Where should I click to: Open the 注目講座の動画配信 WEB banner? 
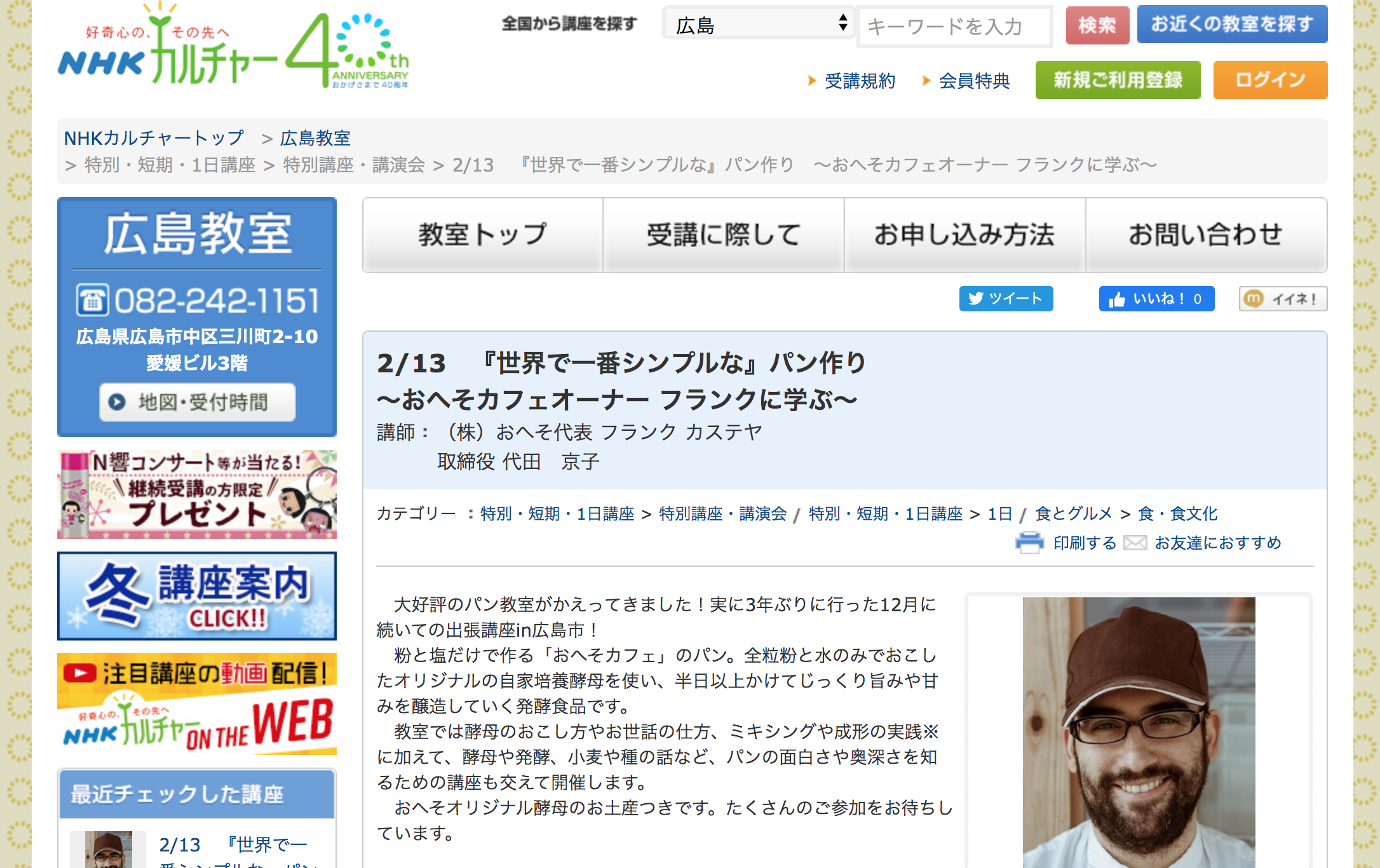tap(197, 703)
